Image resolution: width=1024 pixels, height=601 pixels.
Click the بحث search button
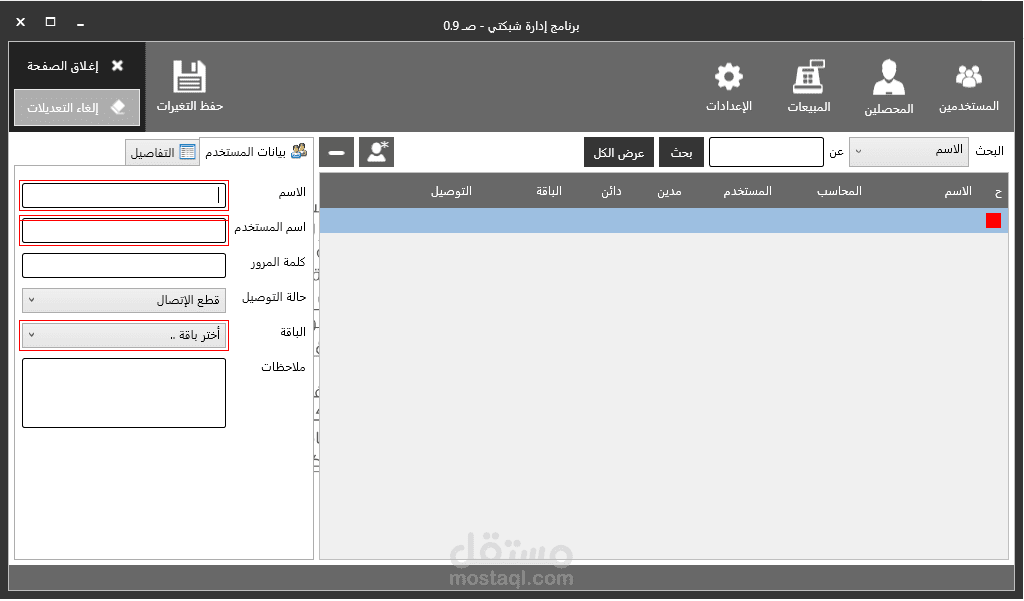[681, 151]
